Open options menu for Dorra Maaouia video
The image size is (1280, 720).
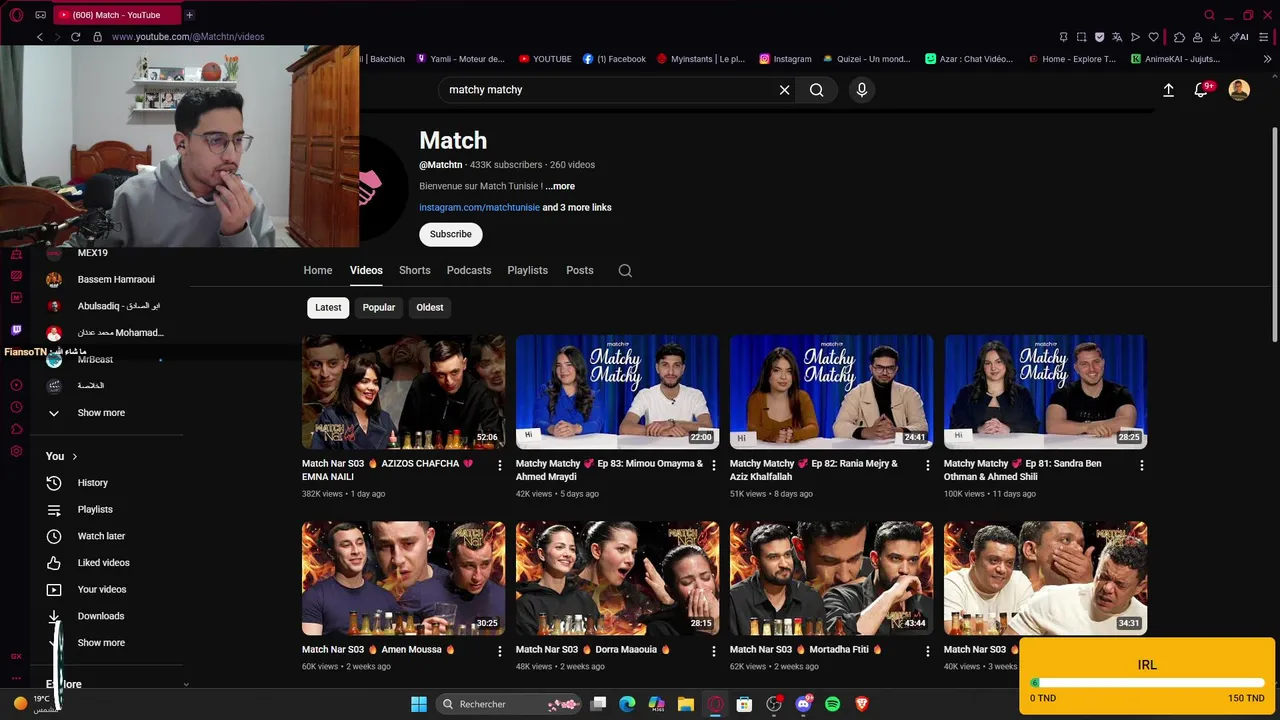(714, 651)
